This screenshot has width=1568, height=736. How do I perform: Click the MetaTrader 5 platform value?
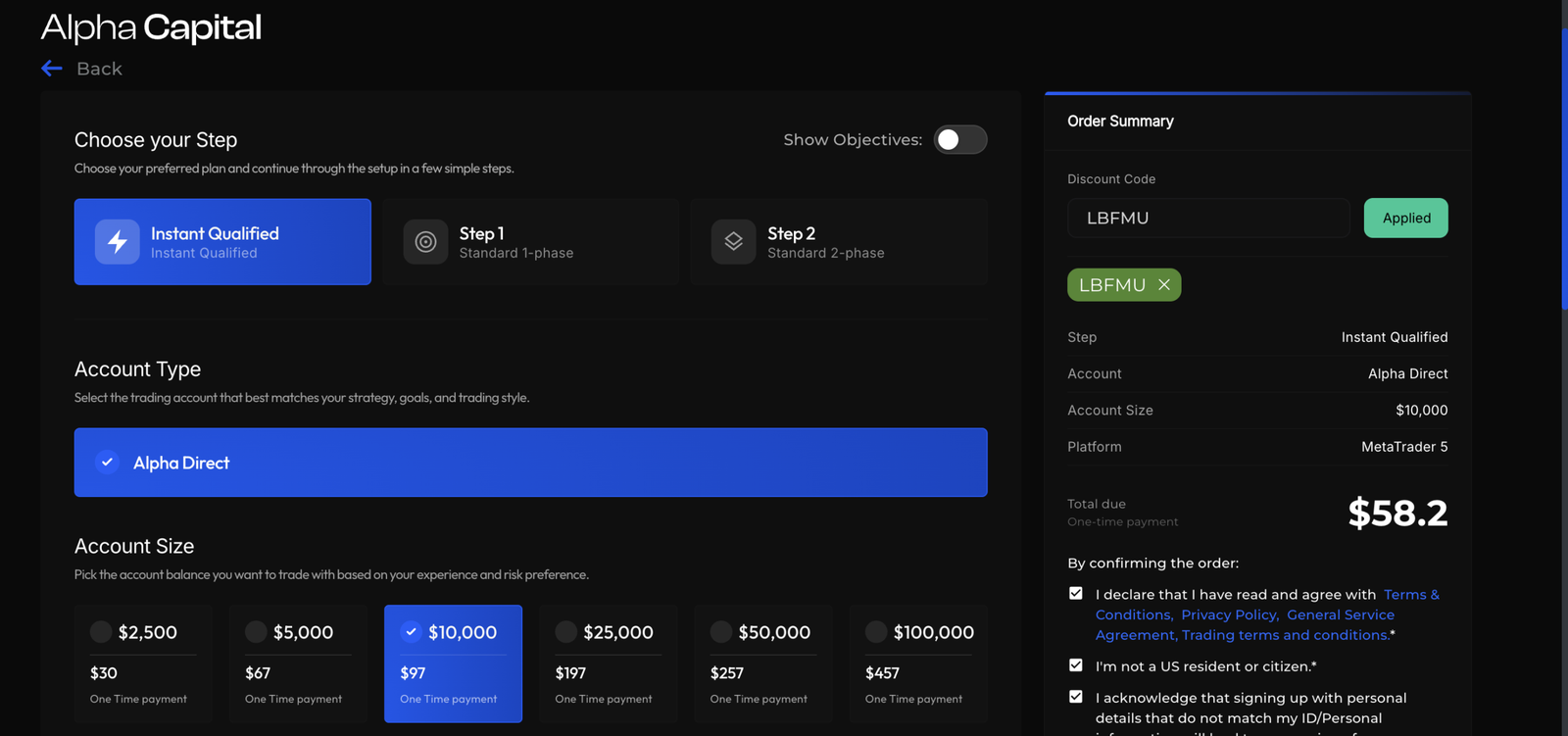(x=1404, y=447)
